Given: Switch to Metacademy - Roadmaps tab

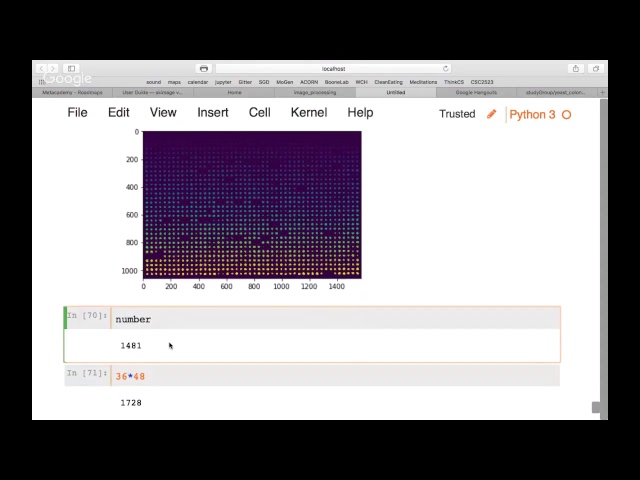Looking at the screenshot, I should click(x=72, y=93).
